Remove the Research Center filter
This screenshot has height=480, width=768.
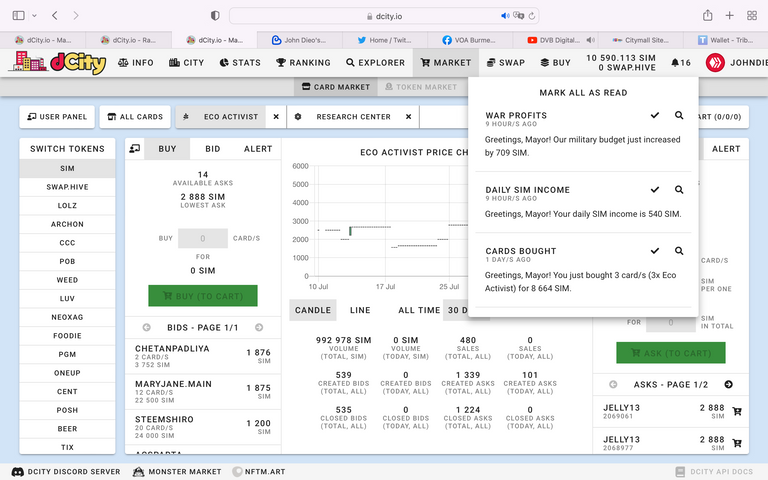[408, 117]
